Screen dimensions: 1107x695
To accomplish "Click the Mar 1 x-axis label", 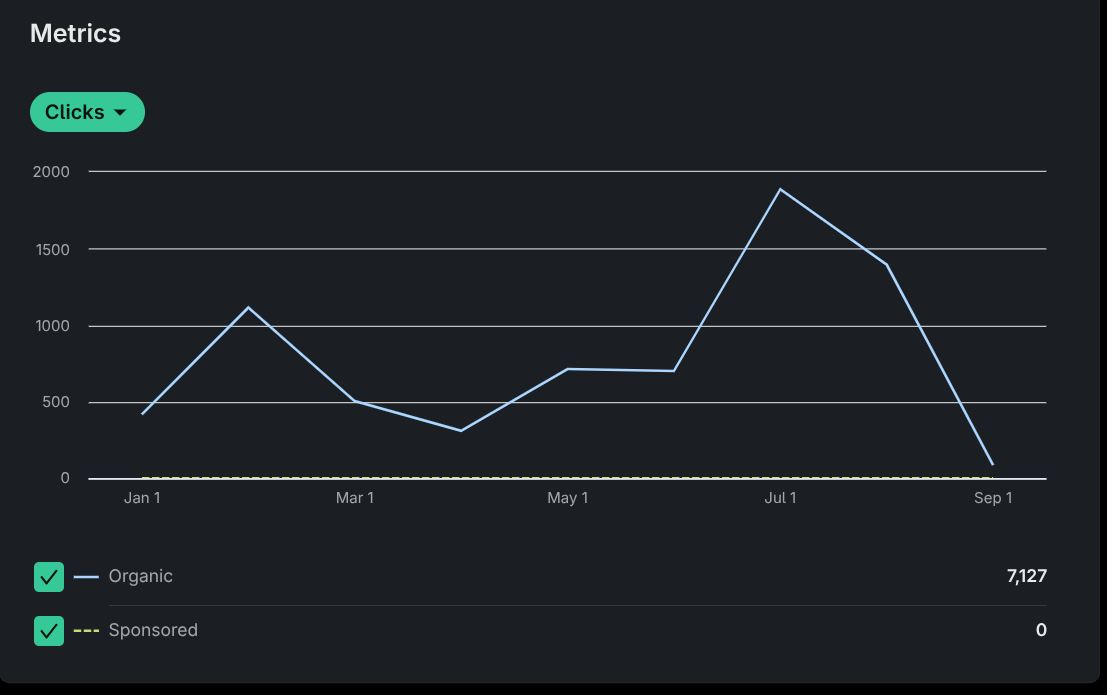I will point(355,498).
